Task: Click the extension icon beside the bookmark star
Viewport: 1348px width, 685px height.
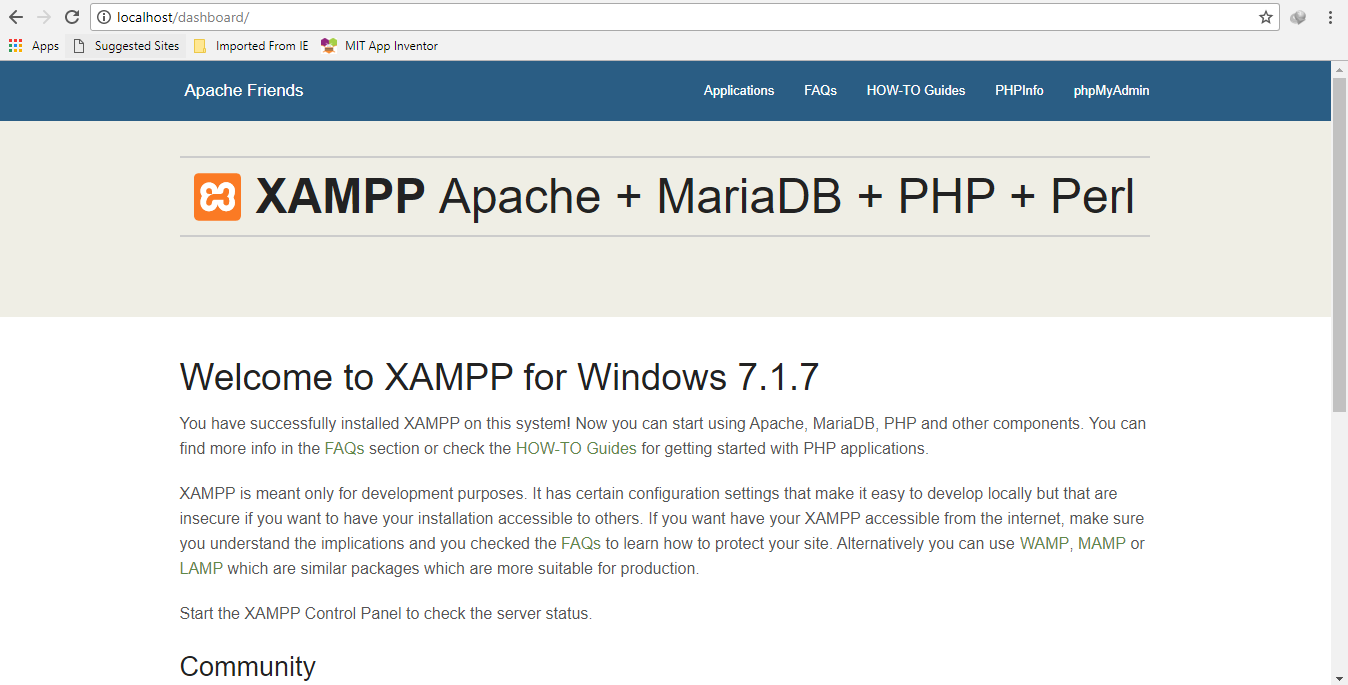Action: (1298, 17)
